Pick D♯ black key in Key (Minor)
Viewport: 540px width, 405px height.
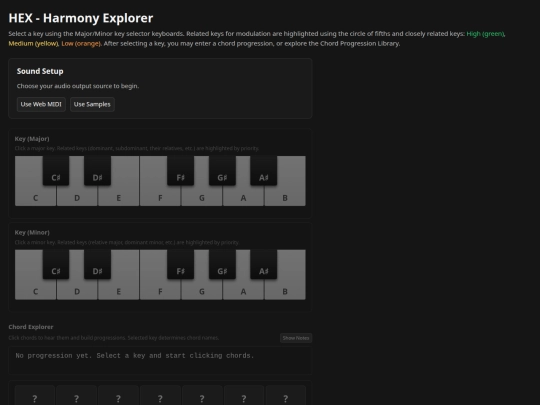pyautogui.click(x=97, y=264)
